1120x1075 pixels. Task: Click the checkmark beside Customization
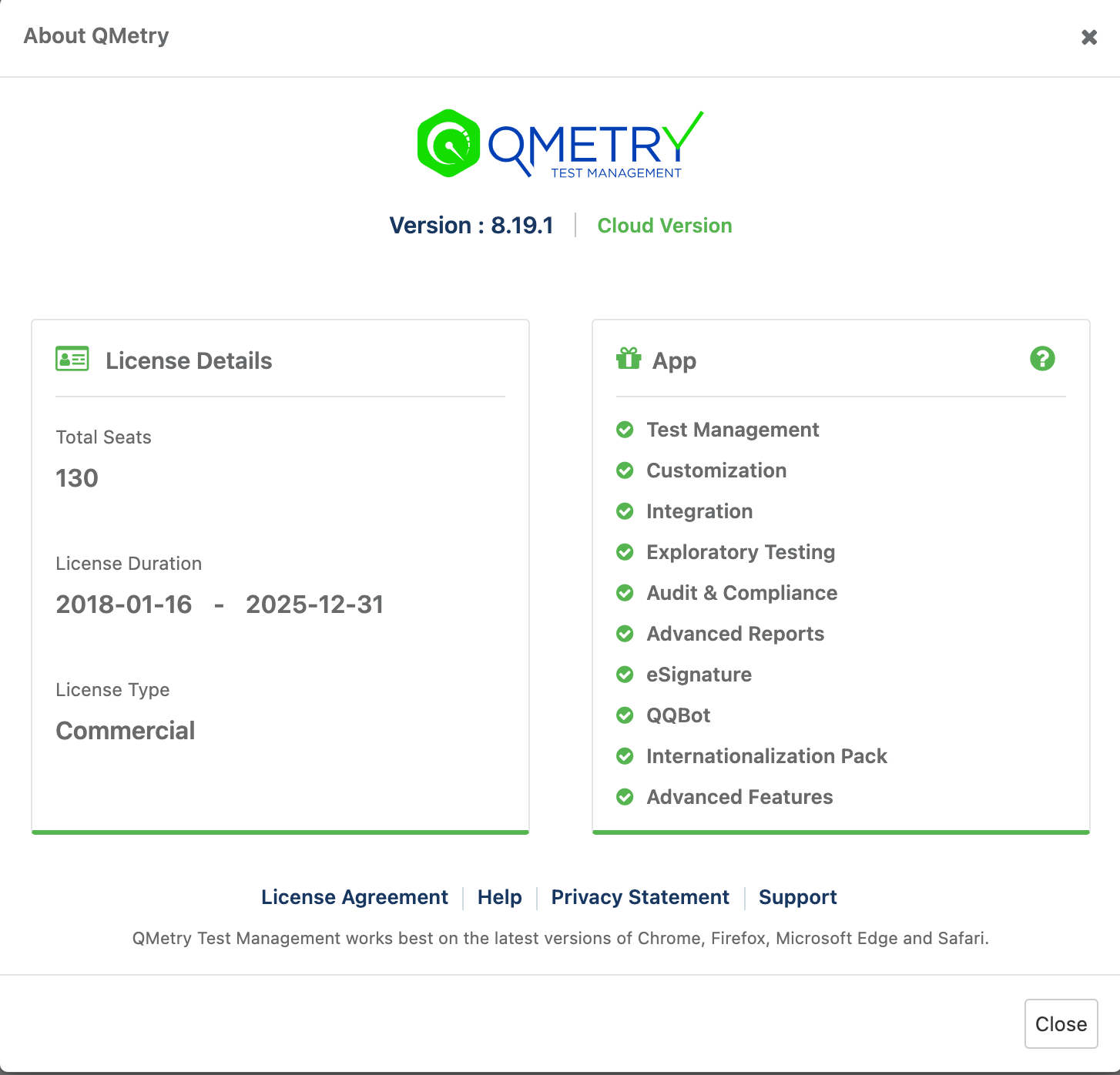pyautogui.click(x=625, y=471)
